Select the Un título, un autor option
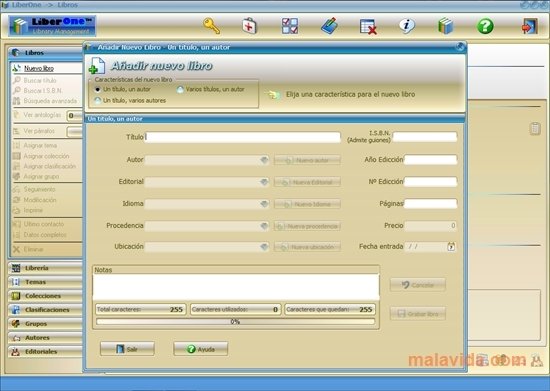Viewport: 550px width, 391px height. pyautogui.click(x=123, y=89)
